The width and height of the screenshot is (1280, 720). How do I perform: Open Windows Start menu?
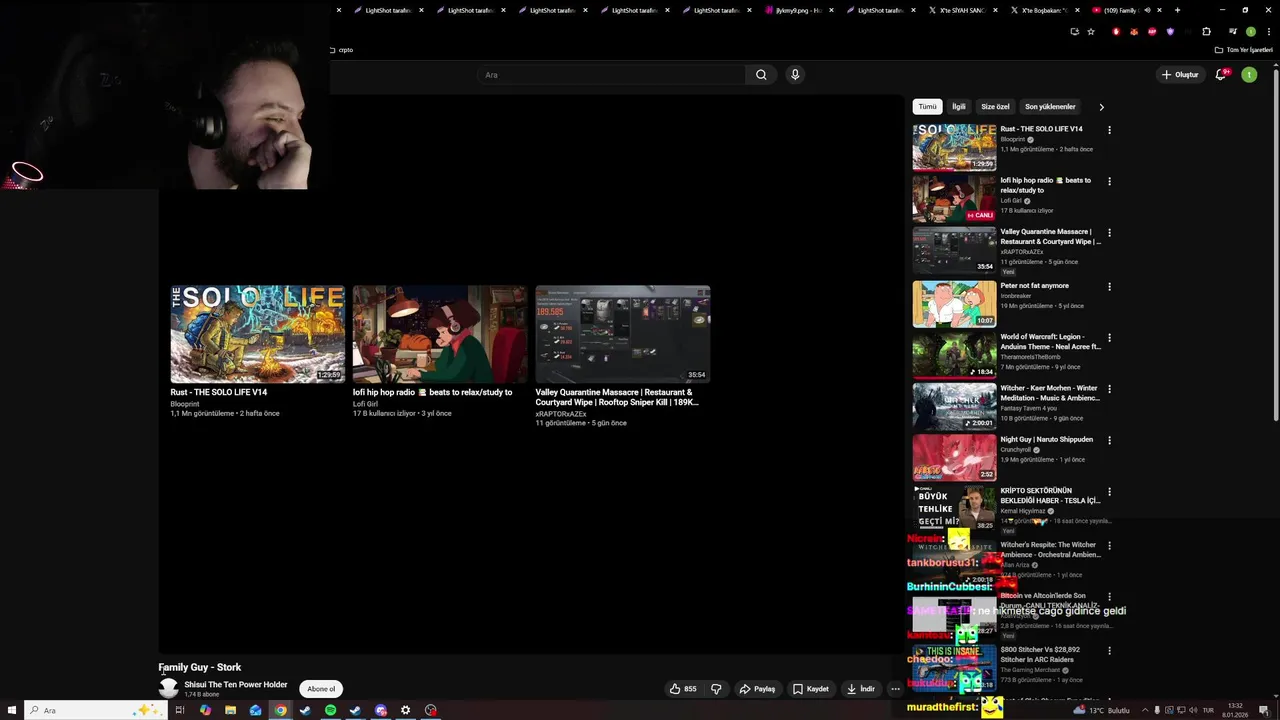10,710
